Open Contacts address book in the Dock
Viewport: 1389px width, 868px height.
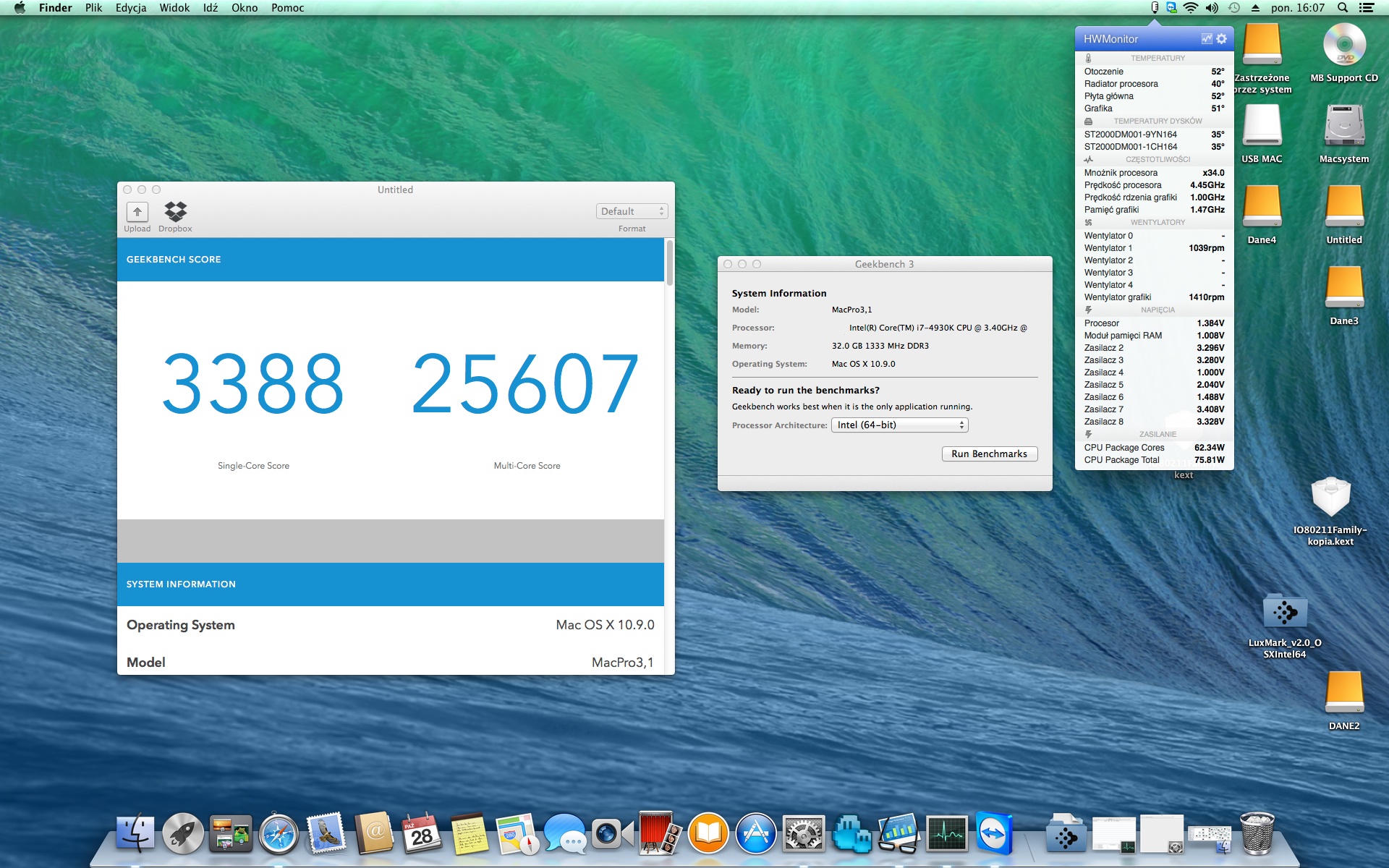[x=374, y=834]
